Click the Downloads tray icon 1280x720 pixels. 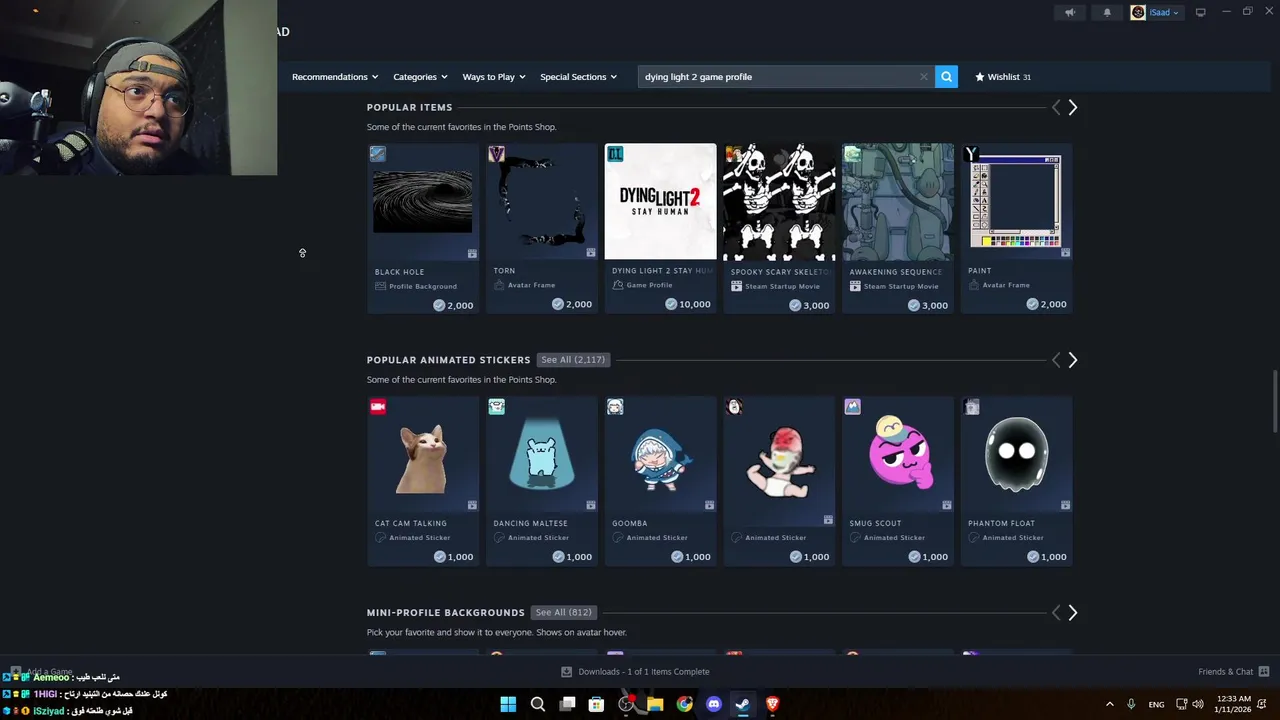[x=566, y=672]
